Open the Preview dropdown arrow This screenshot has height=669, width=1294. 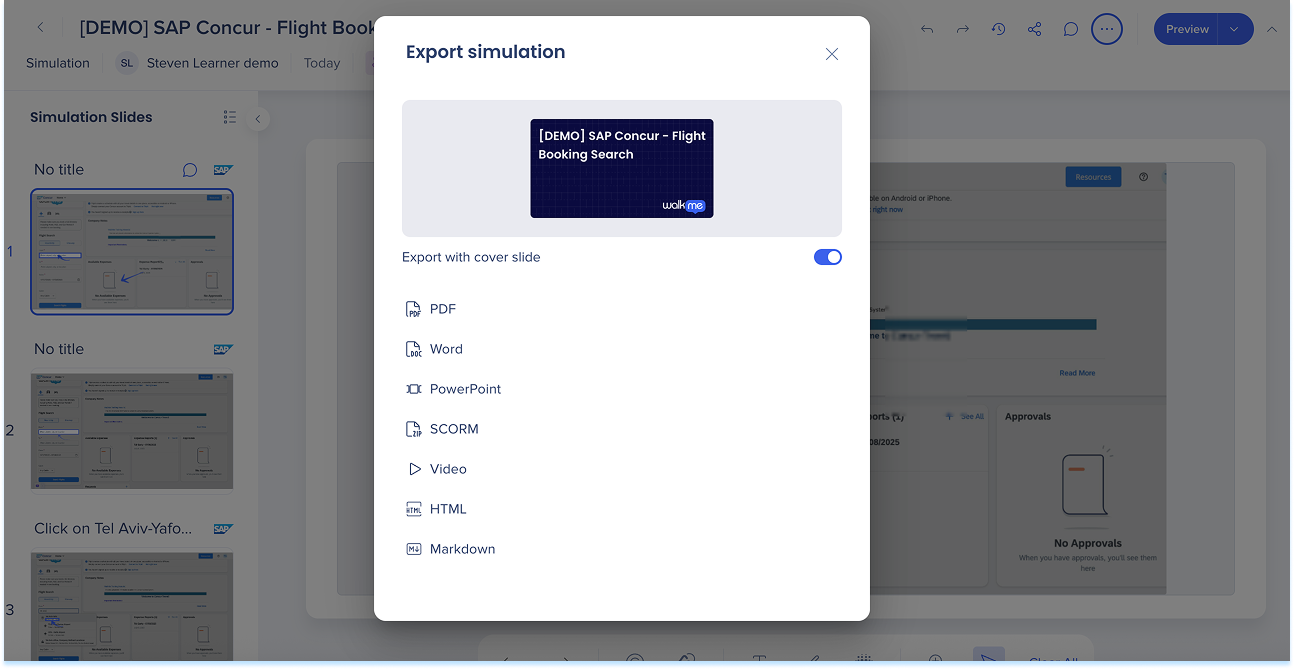1235,29
